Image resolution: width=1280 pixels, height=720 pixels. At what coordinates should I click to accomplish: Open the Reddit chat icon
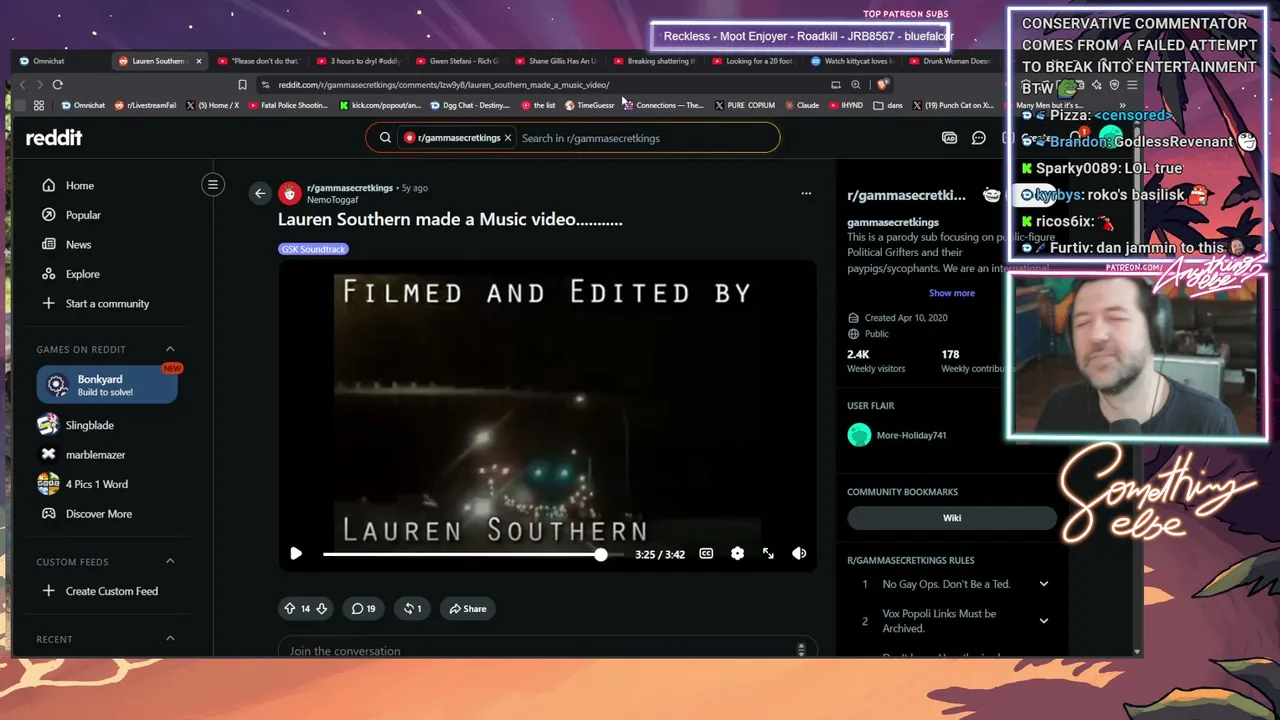(979, 138)
